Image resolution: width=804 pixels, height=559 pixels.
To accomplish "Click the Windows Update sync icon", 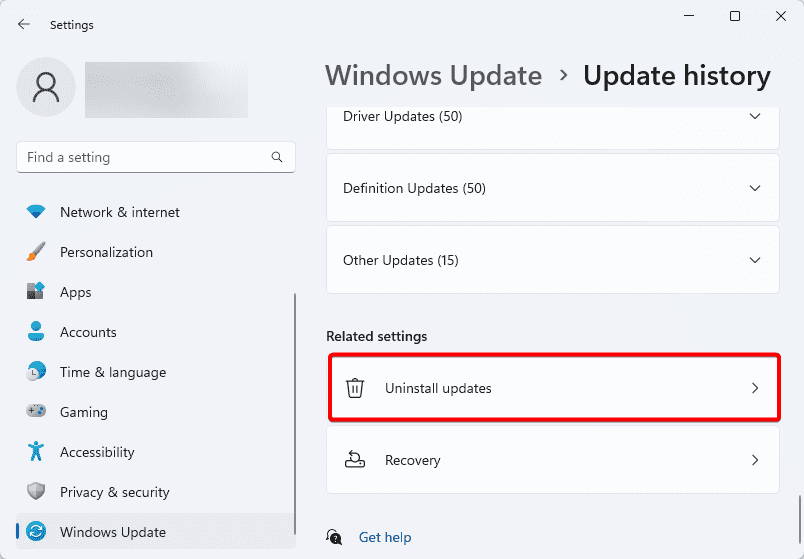I will (36, 531).
